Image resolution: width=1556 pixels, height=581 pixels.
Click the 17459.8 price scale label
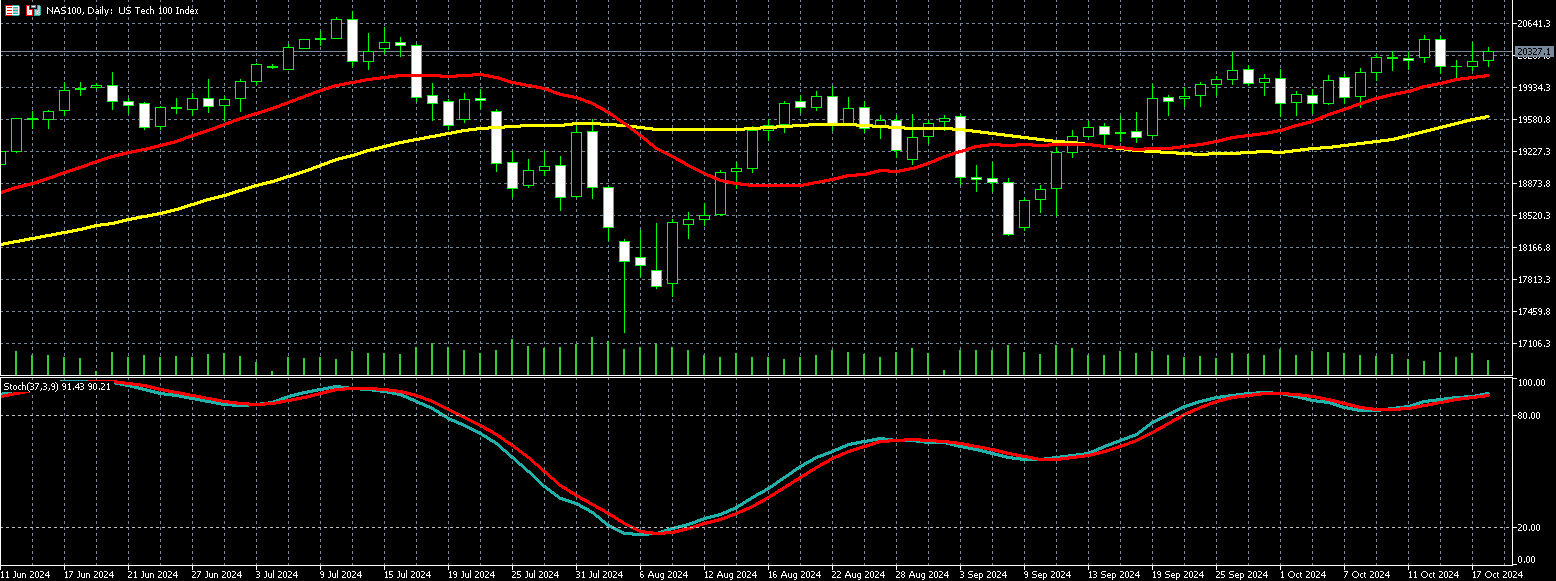(1534, 312)
